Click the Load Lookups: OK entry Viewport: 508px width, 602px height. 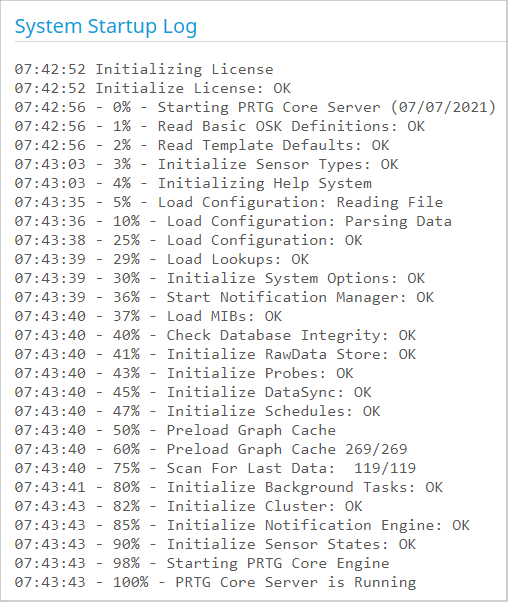point(162,260)
